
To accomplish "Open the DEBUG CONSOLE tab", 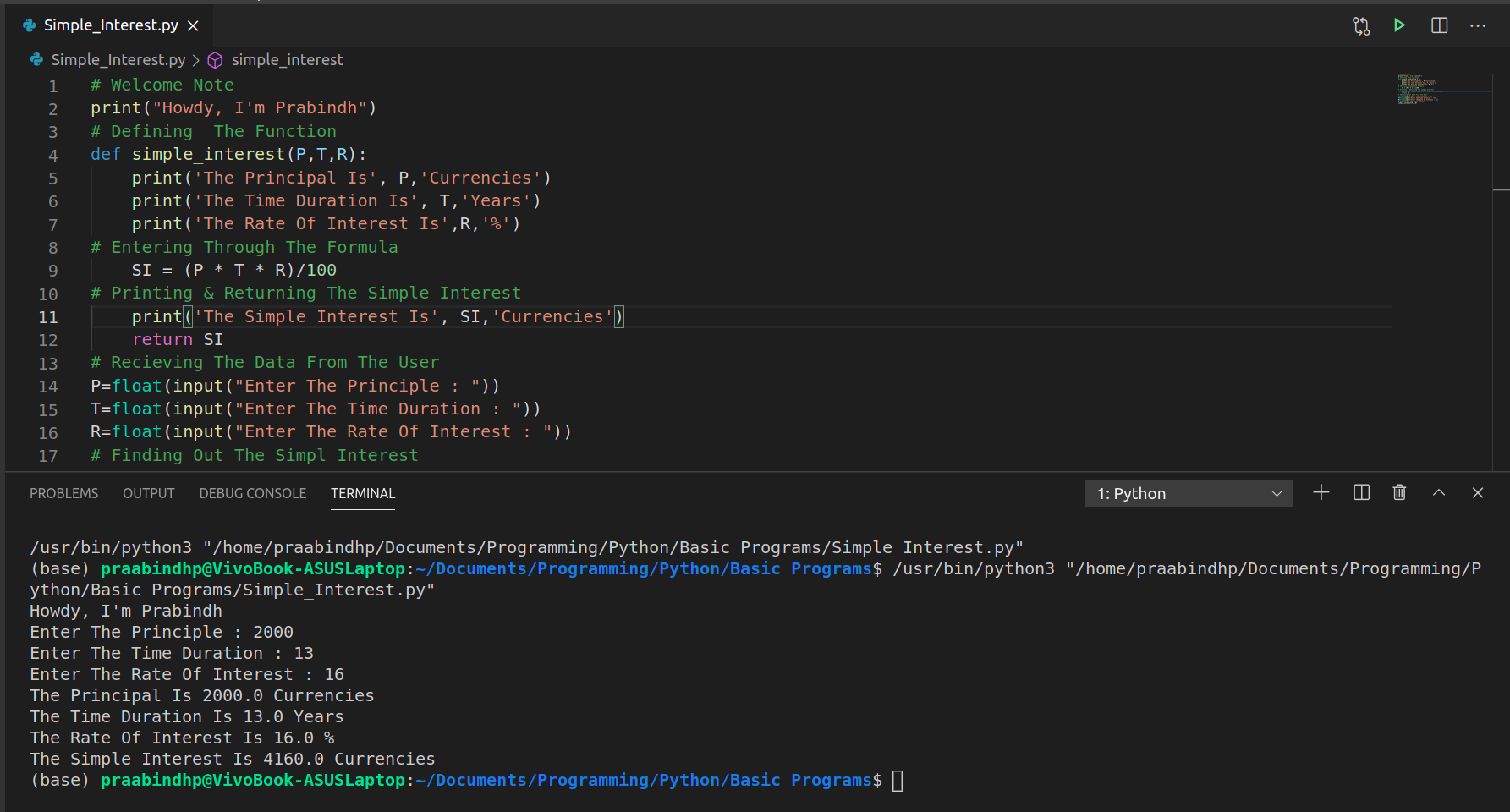I will point(252,493).
